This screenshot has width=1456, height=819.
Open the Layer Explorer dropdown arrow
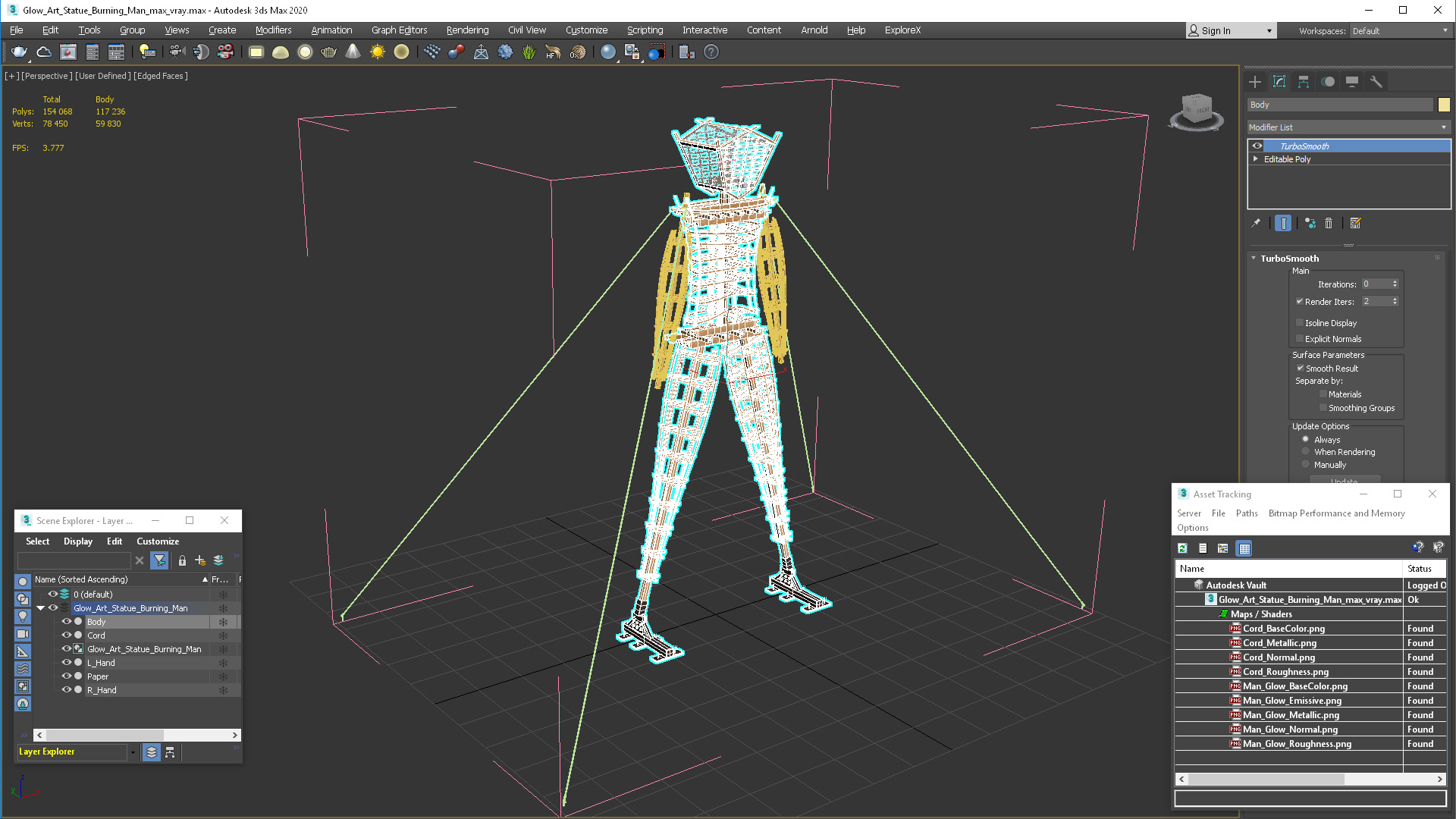click(133, 752)
